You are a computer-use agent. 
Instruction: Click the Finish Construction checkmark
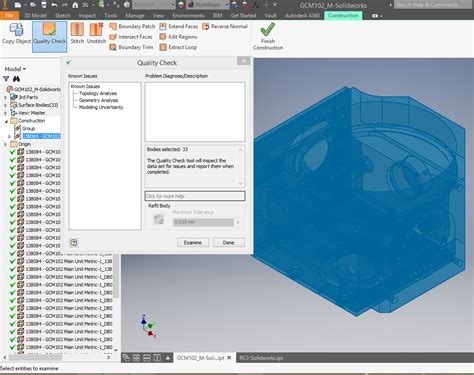[x=268, y=36]
